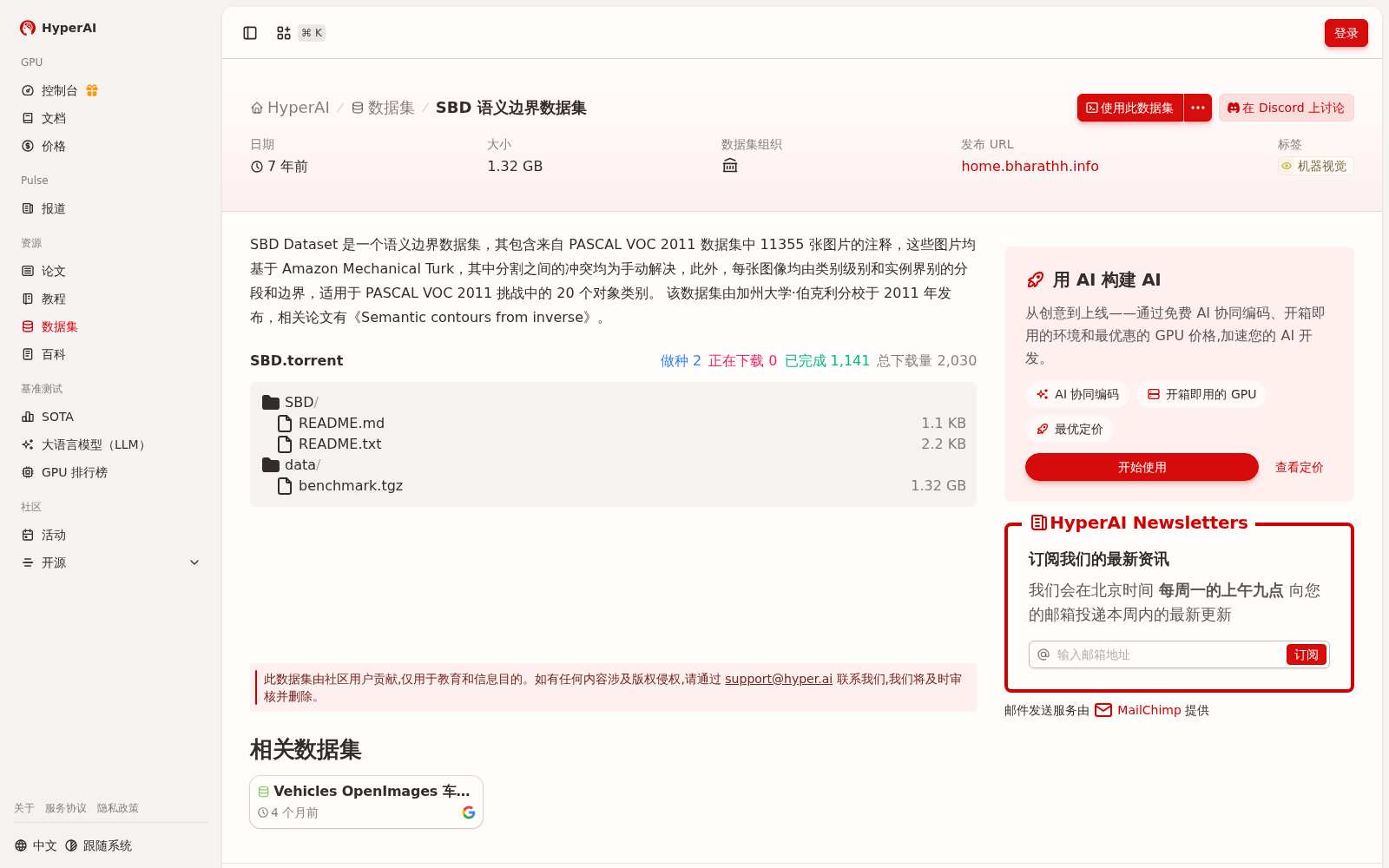Click 总下载量 2,030 stat
Screen dimensions: 1389x868
click(x=926, y=360)
